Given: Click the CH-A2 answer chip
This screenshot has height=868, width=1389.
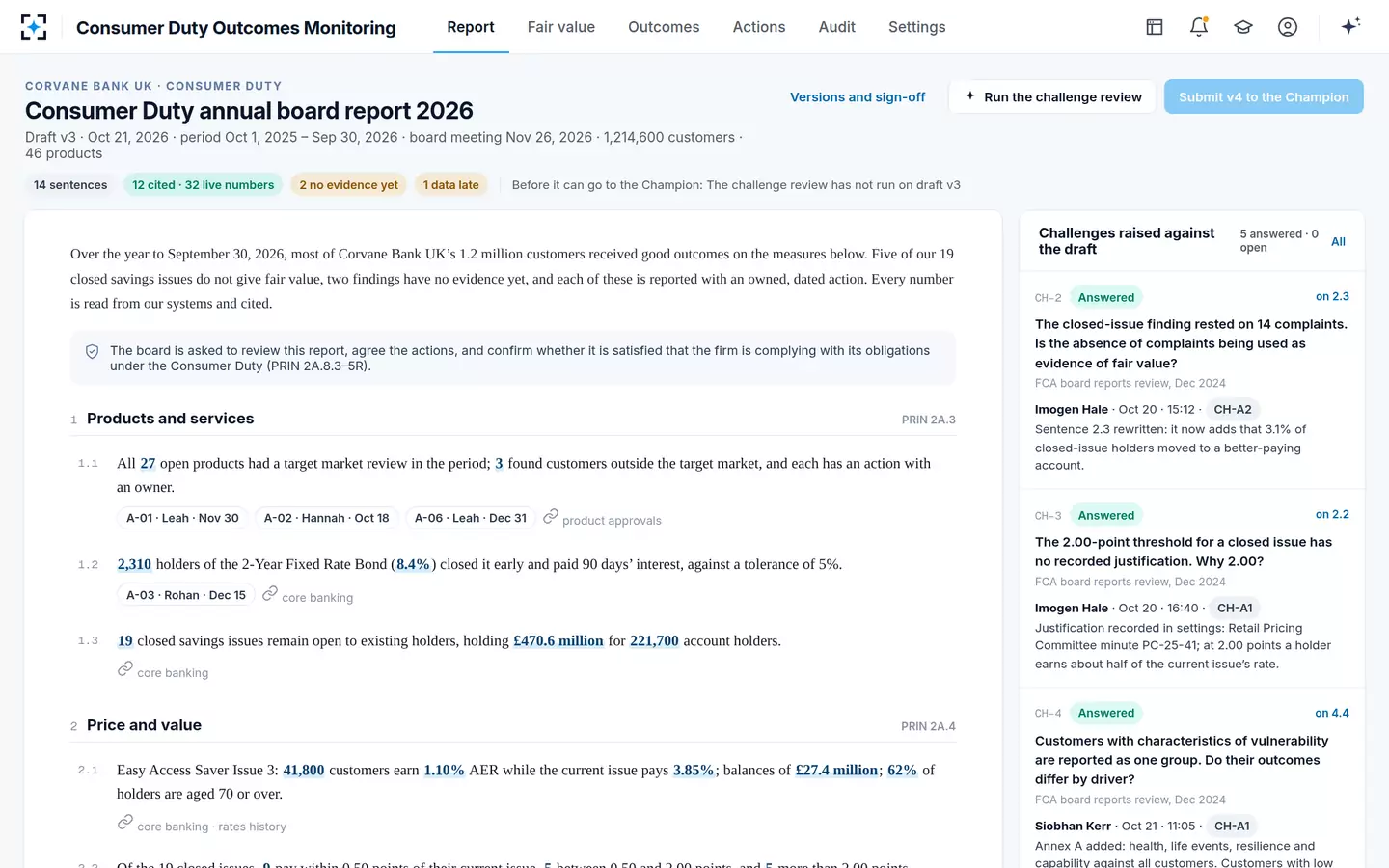Looking at the screenshot, I should click(x=1233, y=409).
